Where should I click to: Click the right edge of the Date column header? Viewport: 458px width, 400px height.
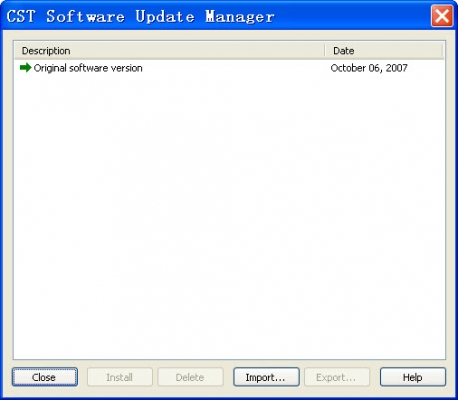click(442, 51)
